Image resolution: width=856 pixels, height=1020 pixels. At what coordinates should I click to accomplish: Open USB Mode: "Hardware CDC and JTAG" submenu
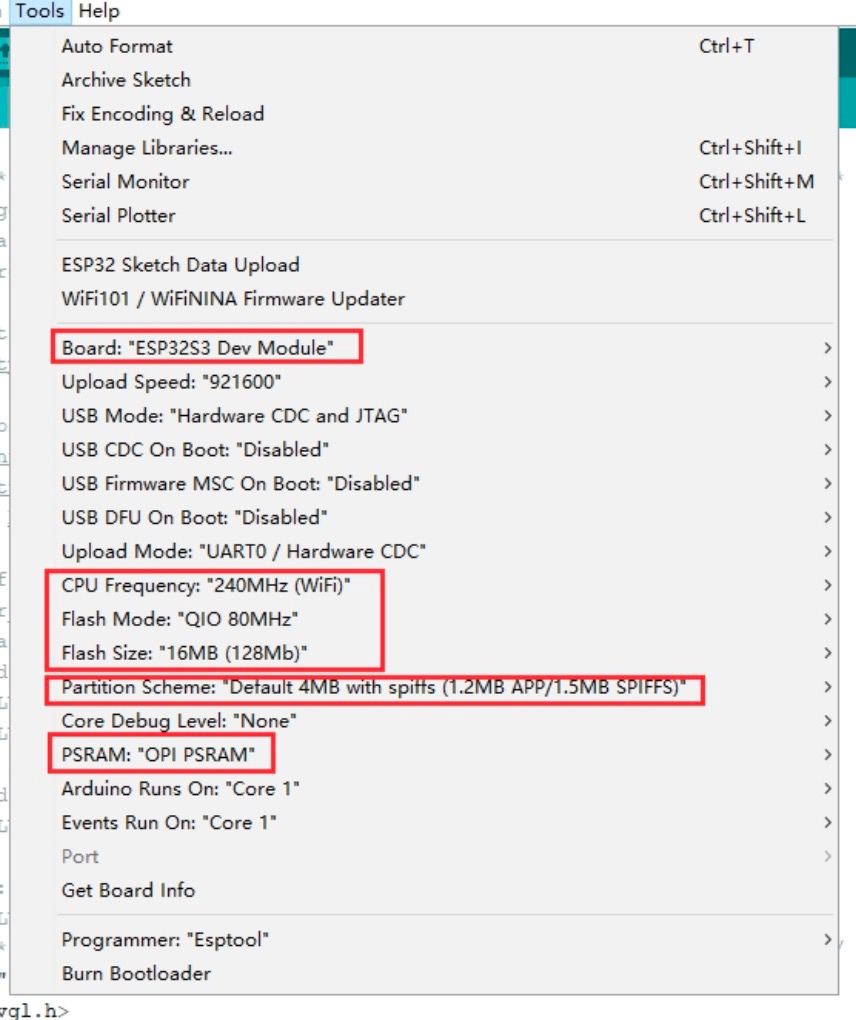pyautogui.click(x=424, y=416)
